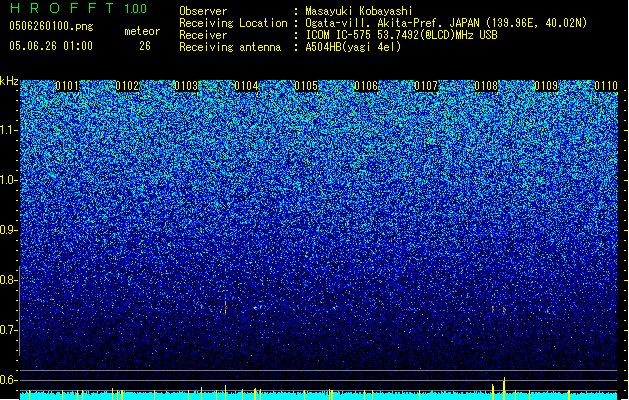Select the file name 0506260100.png
Viewport: 629px width, 400px height.
(x=51, y=26)
